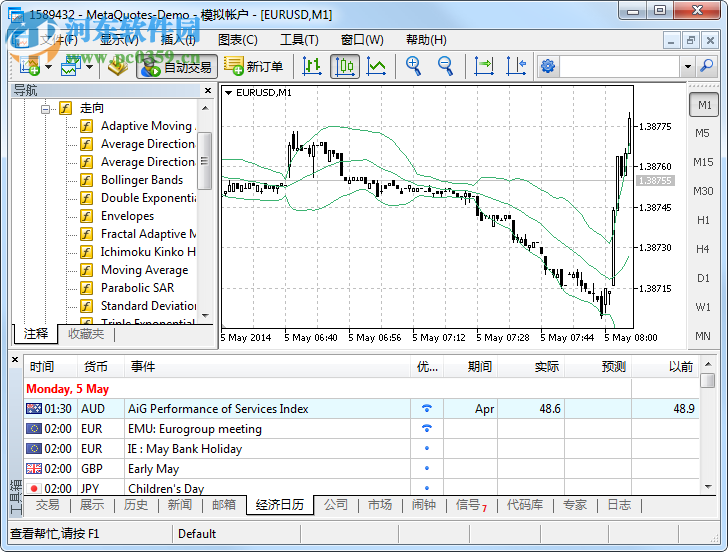
Task: Toggle chart auto scroll icon
Action: click(484, 66)
